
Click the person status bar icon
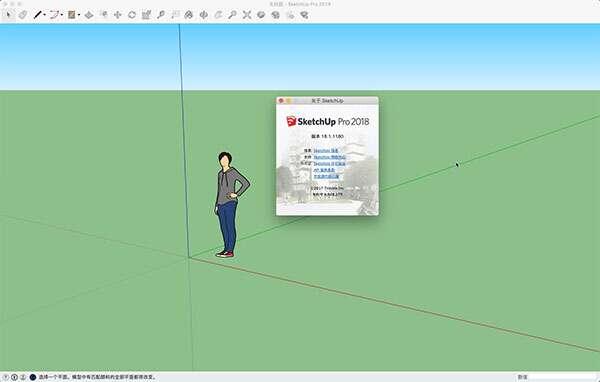point(23,377)
